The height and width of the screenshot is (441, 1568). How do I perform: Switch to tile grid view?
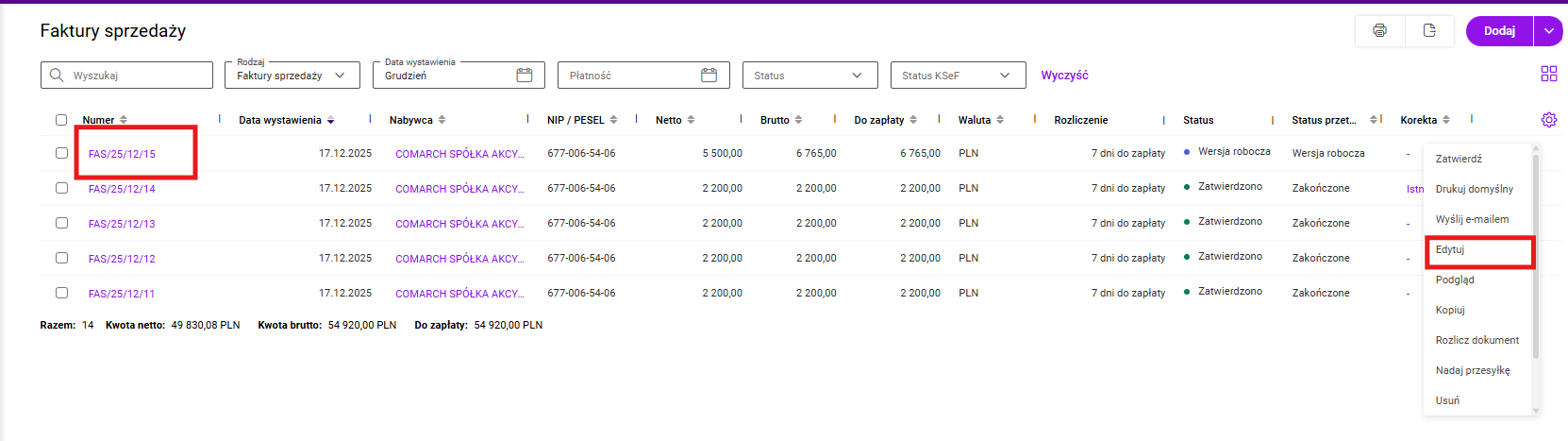pos(1548,74)
